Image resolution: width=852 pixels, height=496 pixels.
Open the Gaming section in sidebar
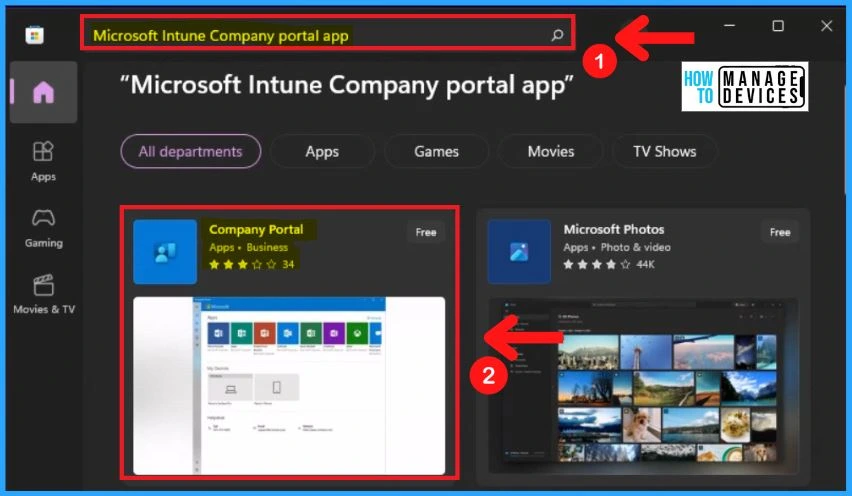[43, 228]
